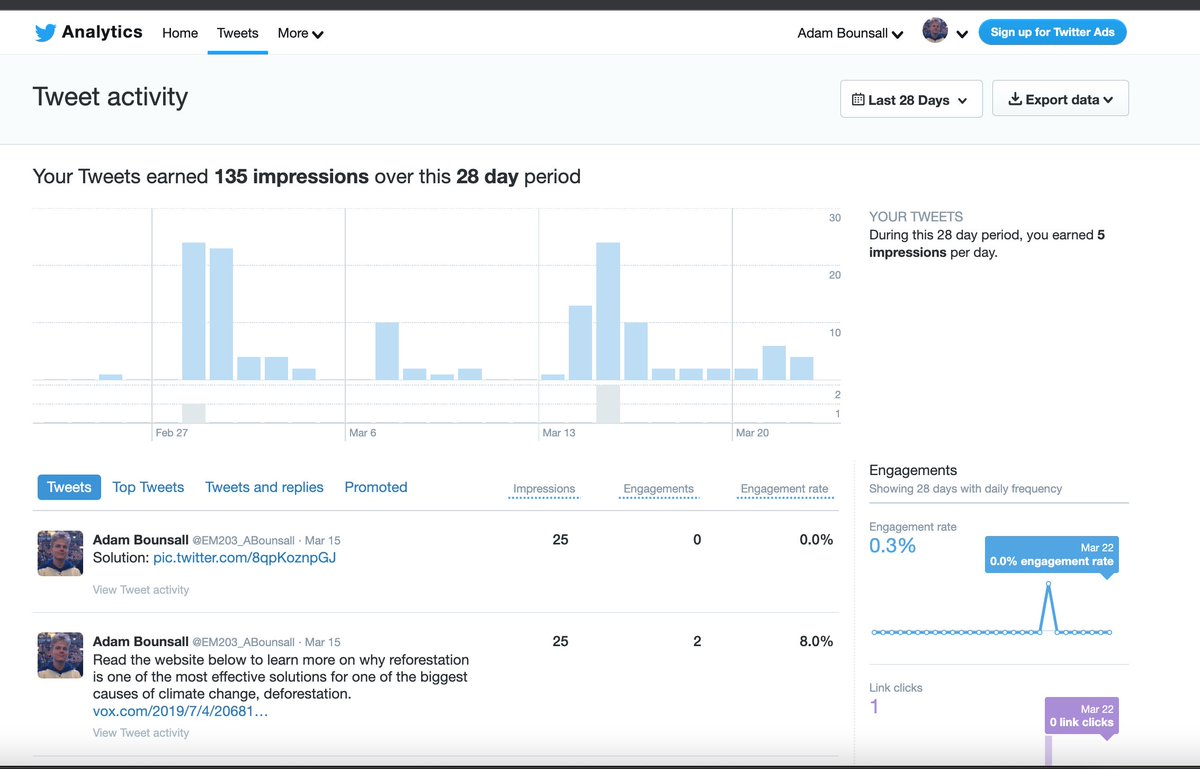Click Sign up for Twitter Ads

1052,32
